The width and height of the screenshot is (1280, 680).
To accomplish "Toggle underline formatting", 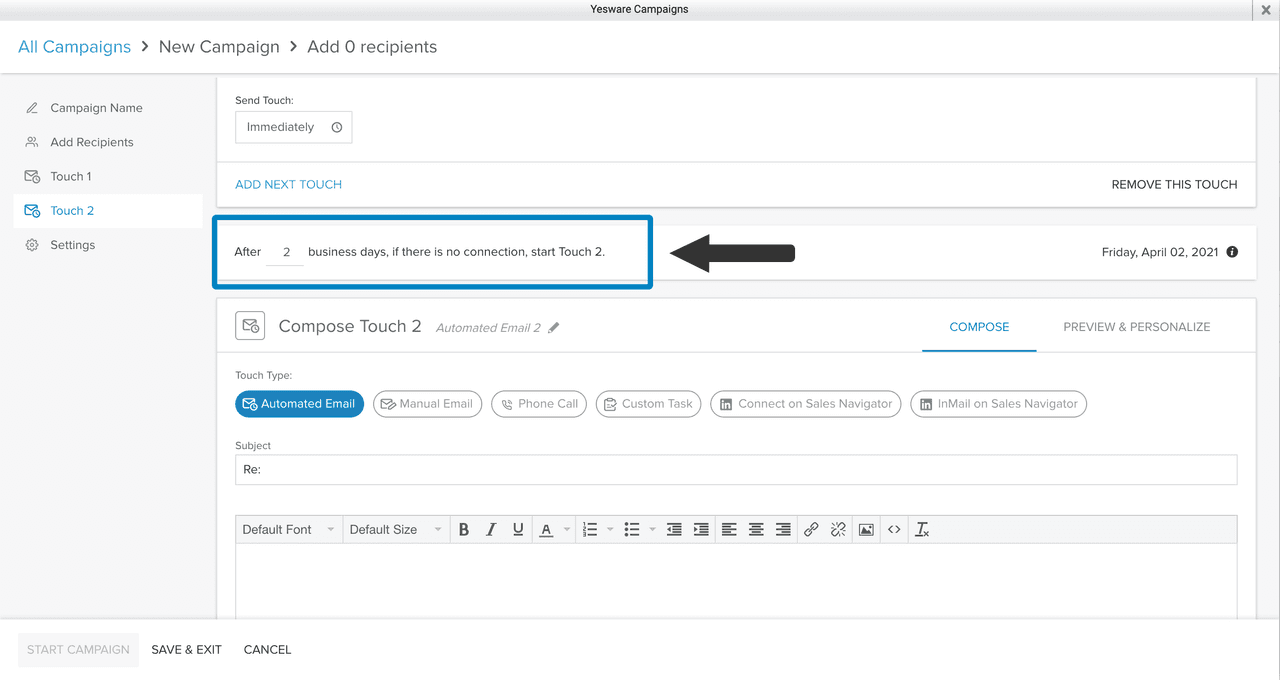I will click(517, 529).
